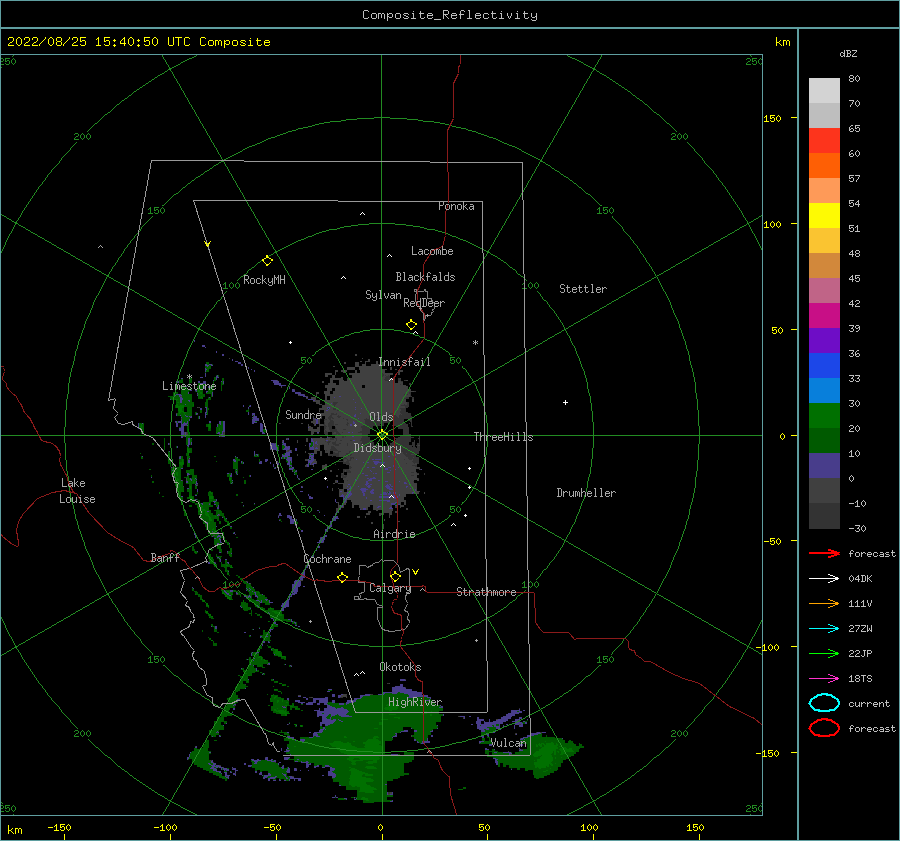Select the RedDeer label
900x841 pixels.
coord(424,303)
